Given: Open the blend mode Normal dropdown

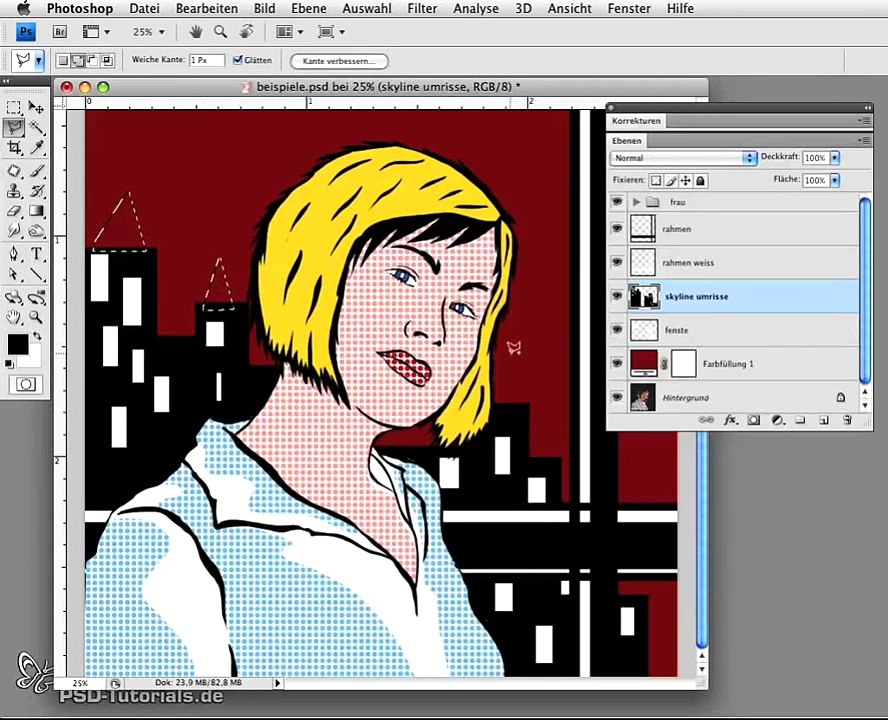Looking at the screenshot, I should tap(684, 157).
